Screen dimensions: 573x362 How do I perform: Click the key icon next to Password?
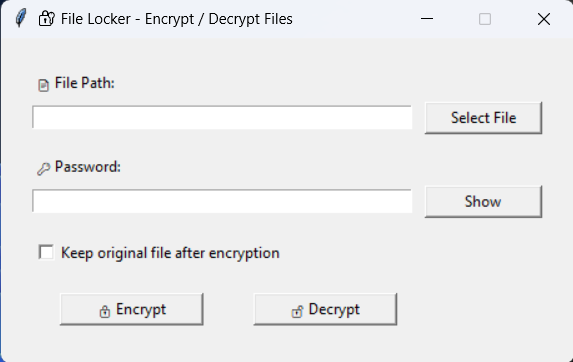tap(43, 169)
